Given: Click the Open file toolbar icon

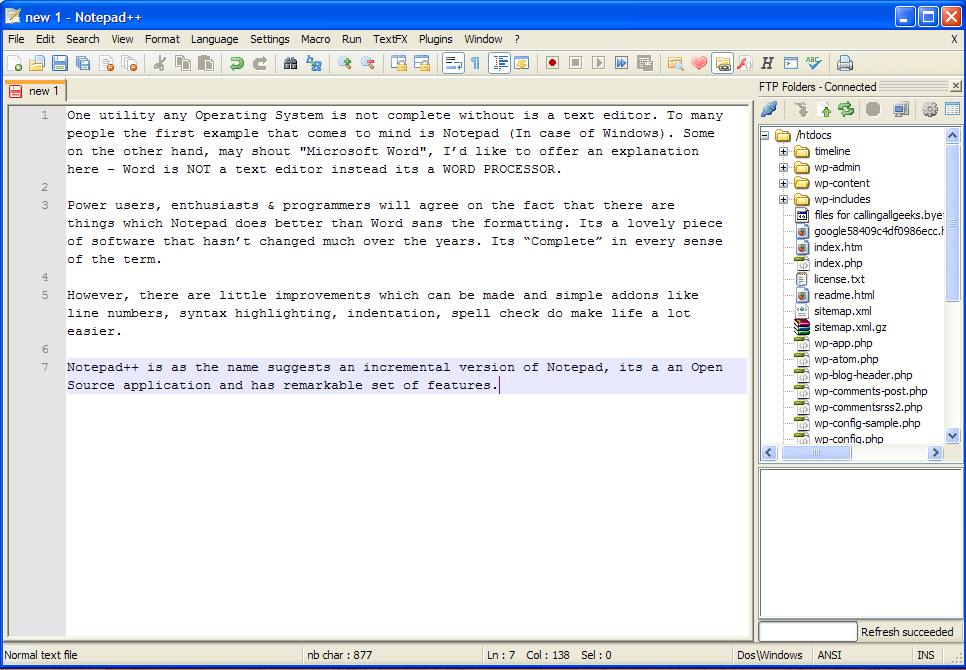Looking at the screenshot, I should [x=37, y=63].
